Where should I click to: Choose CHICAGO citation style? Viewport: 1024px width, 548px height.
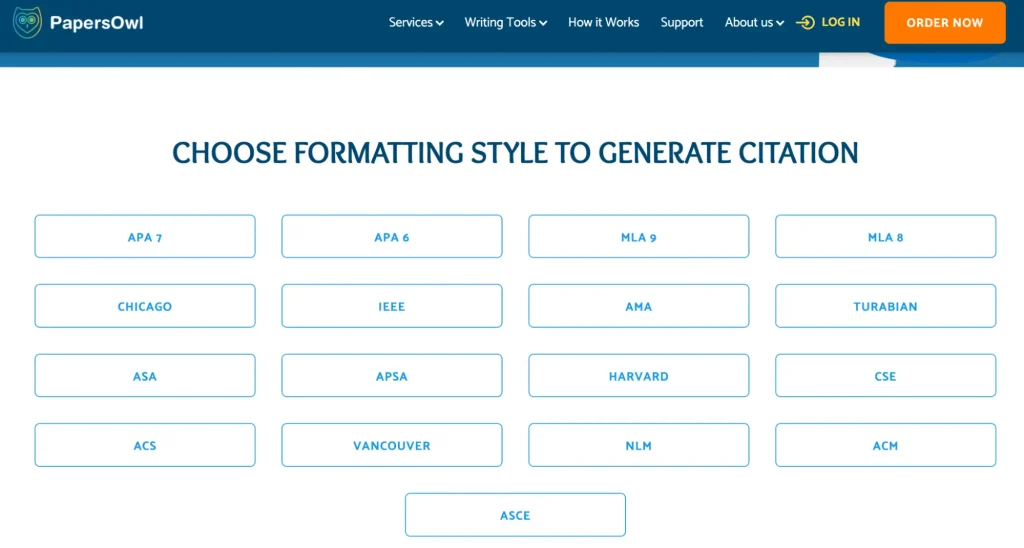pyautogui.click(x=145, y=306)
